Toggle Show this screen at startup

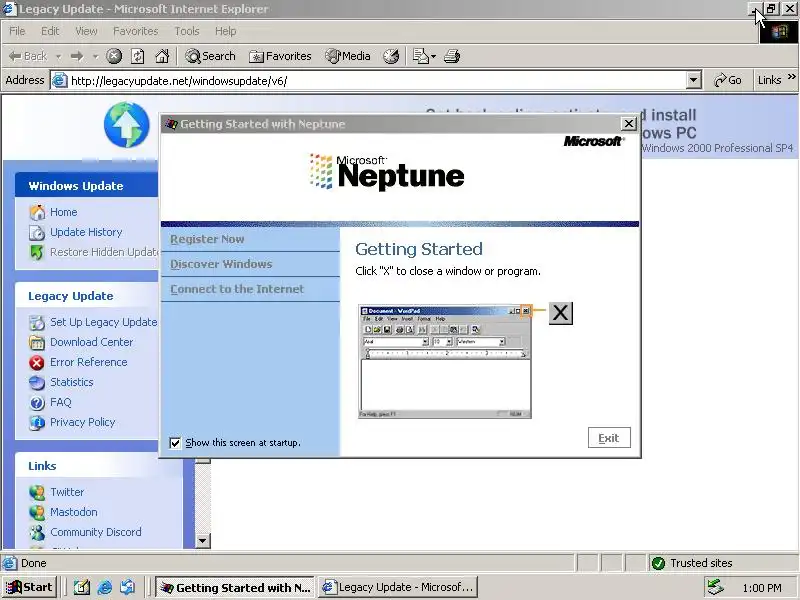(x=175, y=443)
